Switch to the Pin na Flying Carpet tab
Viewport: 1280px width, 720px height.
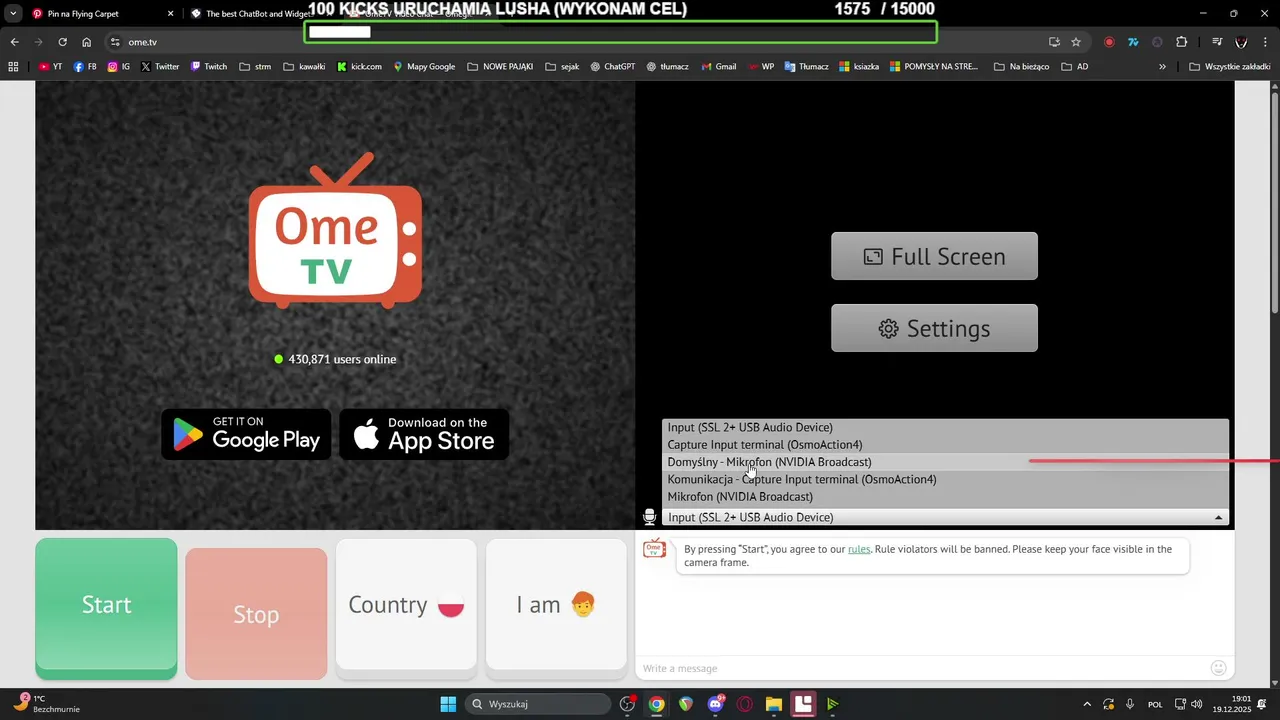pyautogui.click(x=102, y=14)
